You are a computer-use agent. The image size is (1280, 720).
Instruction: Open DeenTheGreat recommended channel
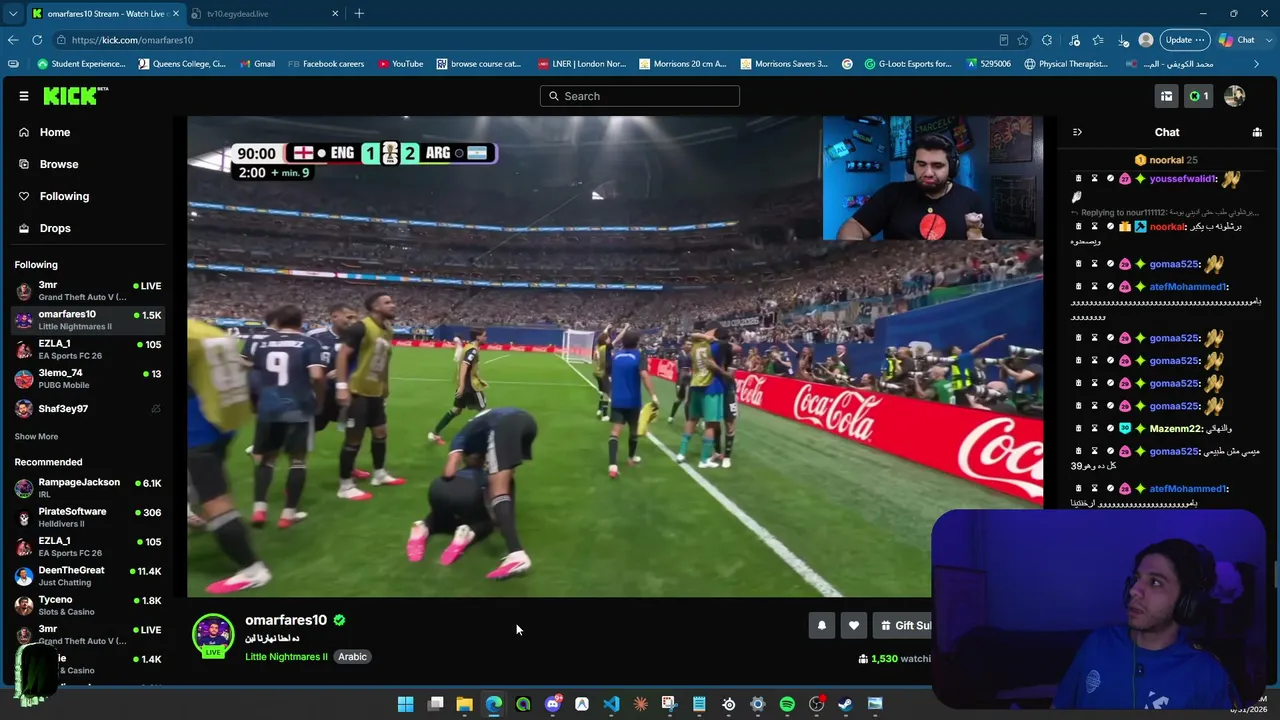pos(88,576)
